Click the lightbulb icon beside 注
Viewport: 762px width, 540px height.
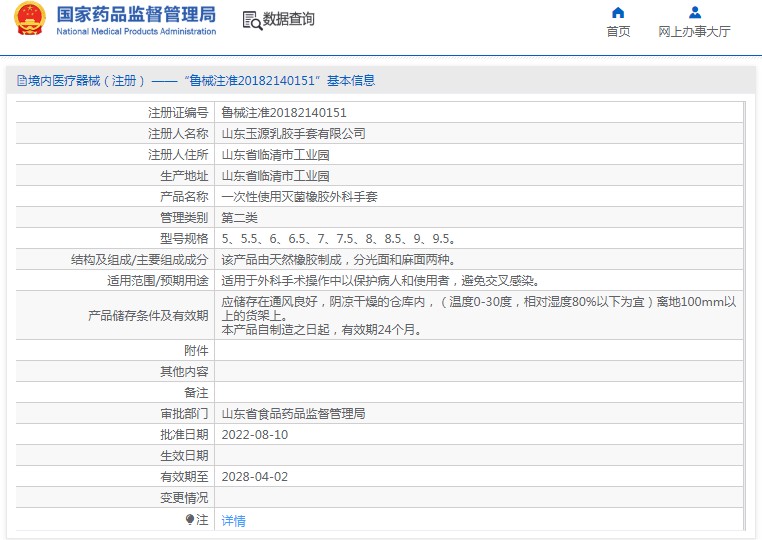[x=190, y=520]
